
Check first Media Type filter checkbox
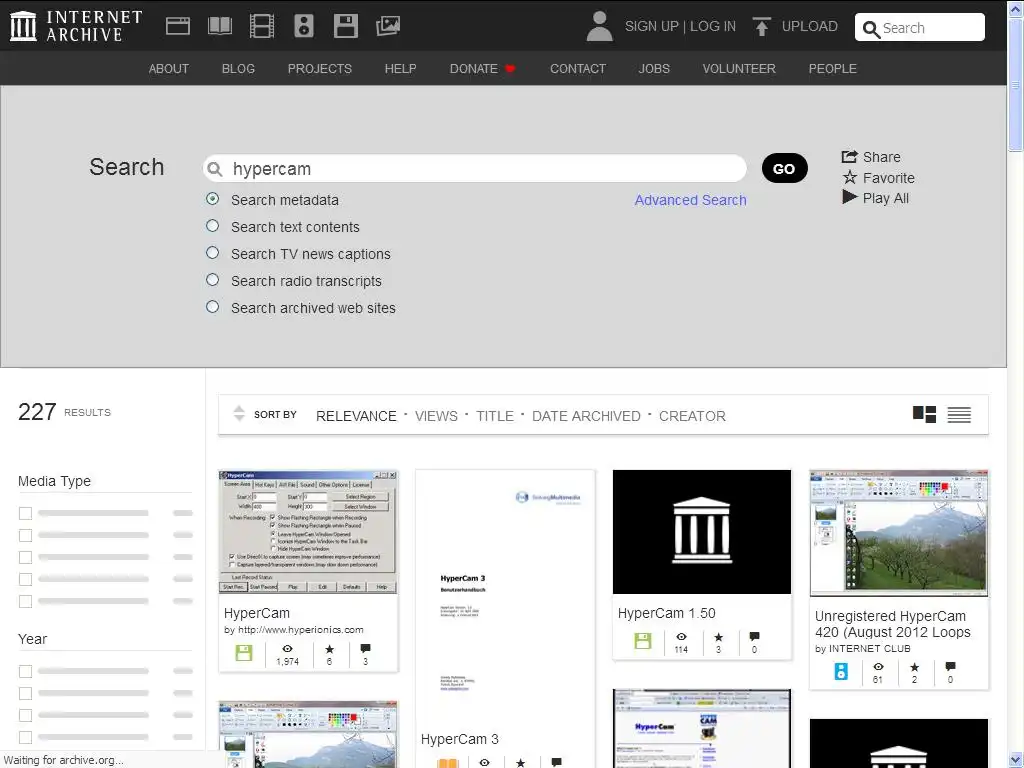[25, 513]
